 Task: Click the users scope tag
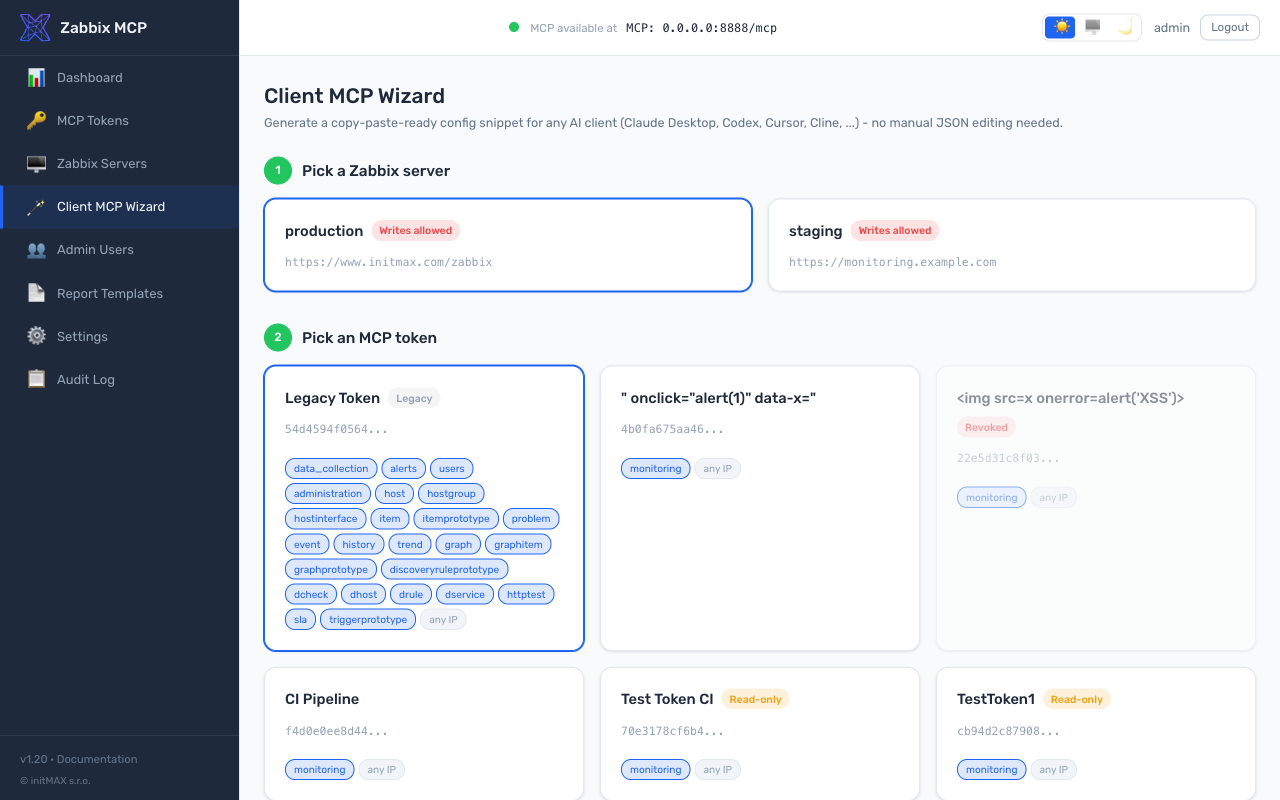(x=452, y=468)
